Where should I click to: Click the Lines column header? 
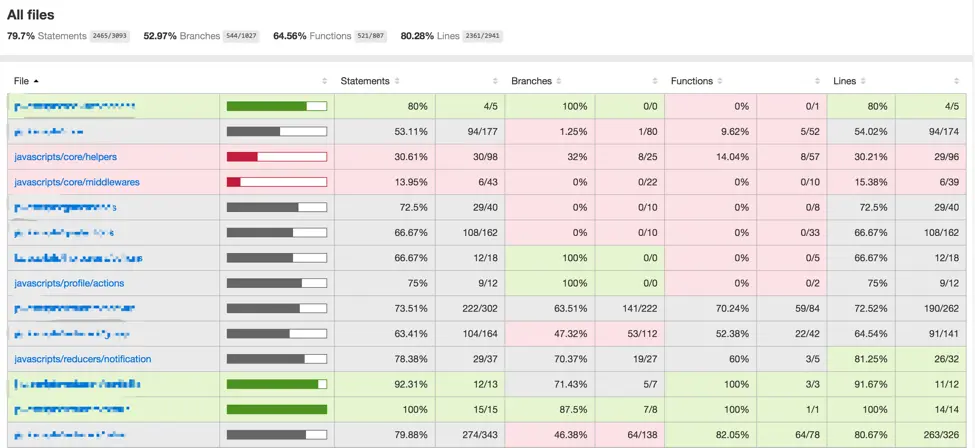tap(844, 82)
